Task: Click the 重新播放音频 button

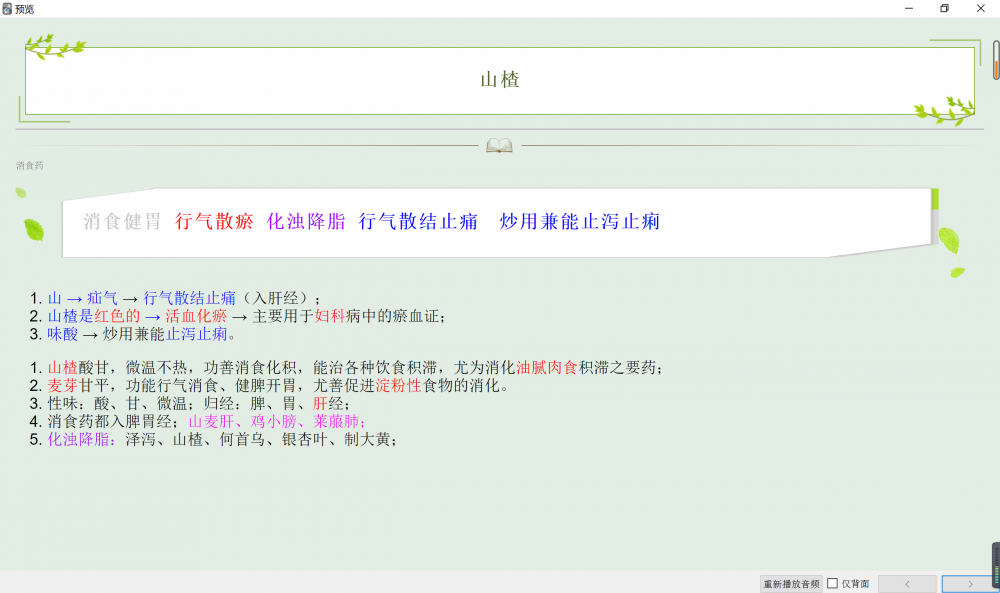Action: (791, 583)
